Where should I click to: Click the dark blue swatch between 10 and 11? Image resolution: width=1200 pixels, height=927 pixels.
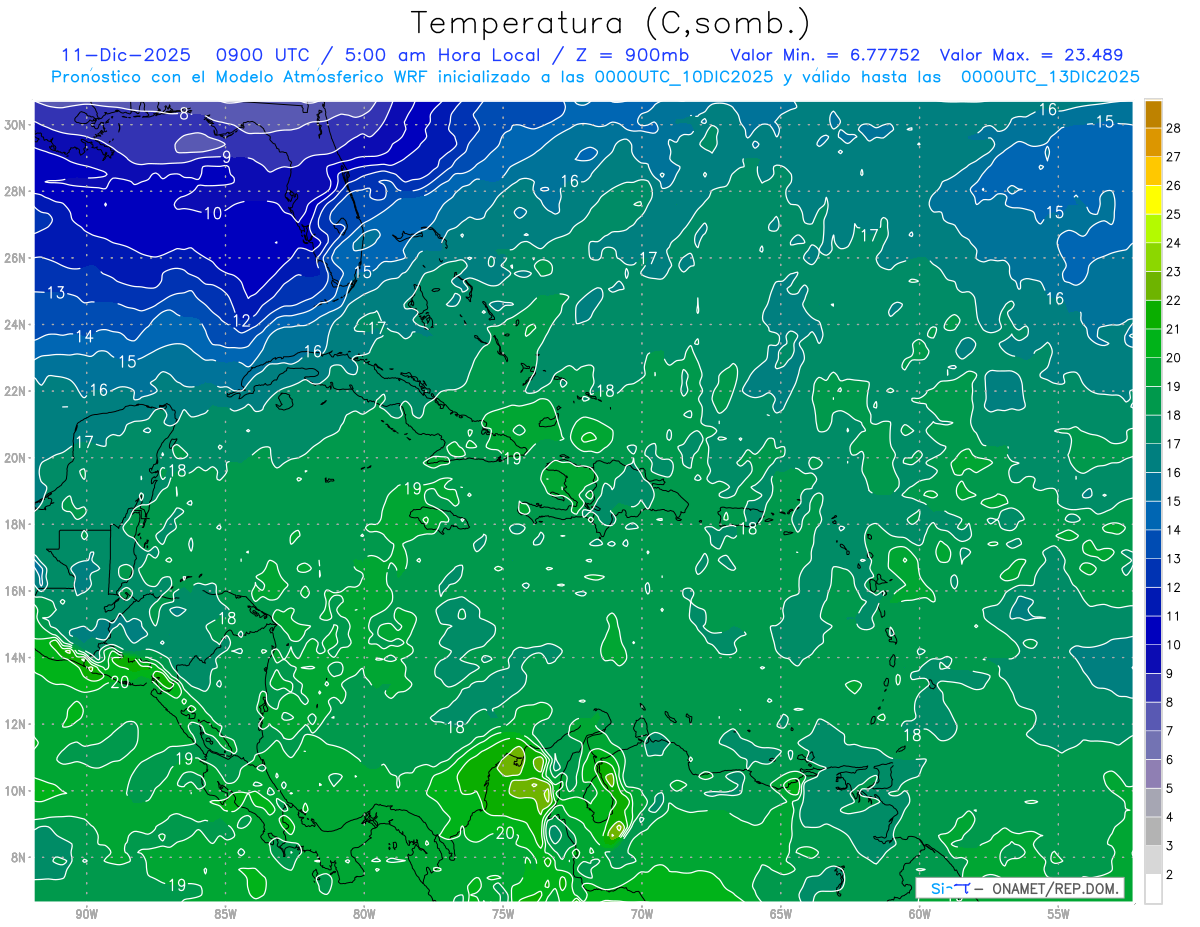[1154, 631]
